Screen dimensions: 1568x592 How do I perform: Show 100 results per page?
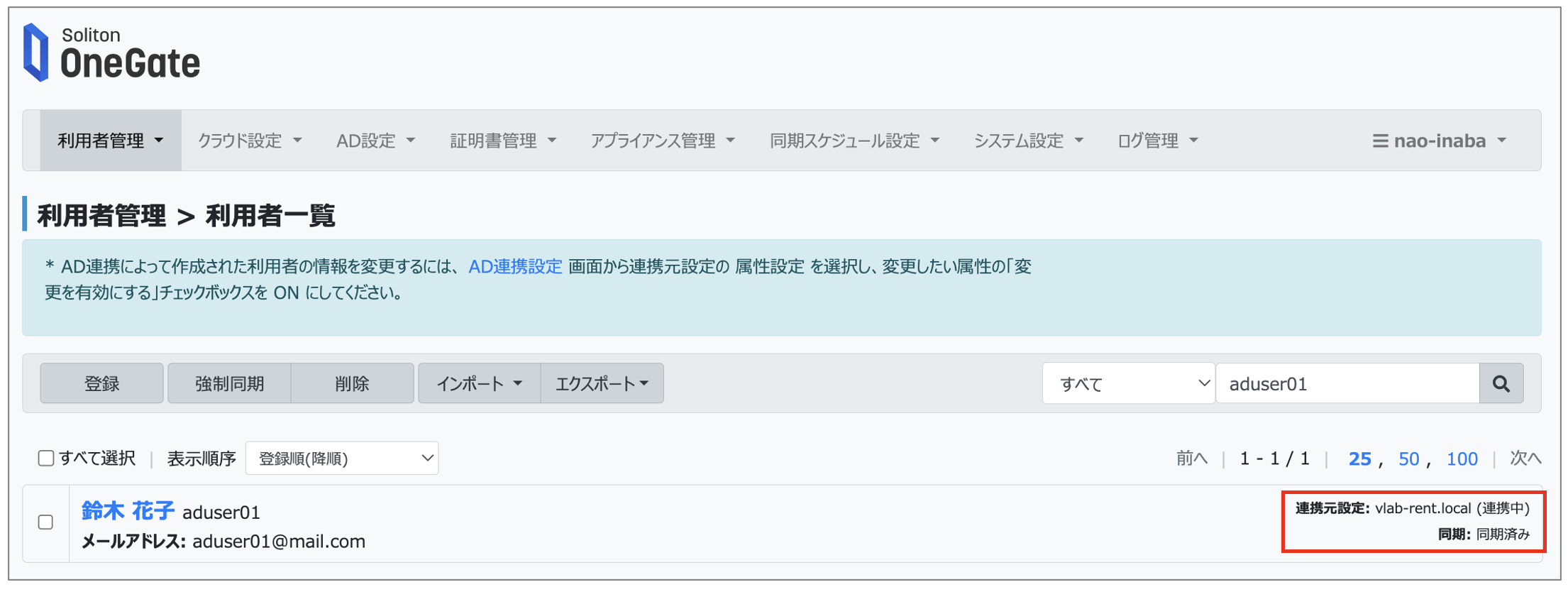(1462, 458)
